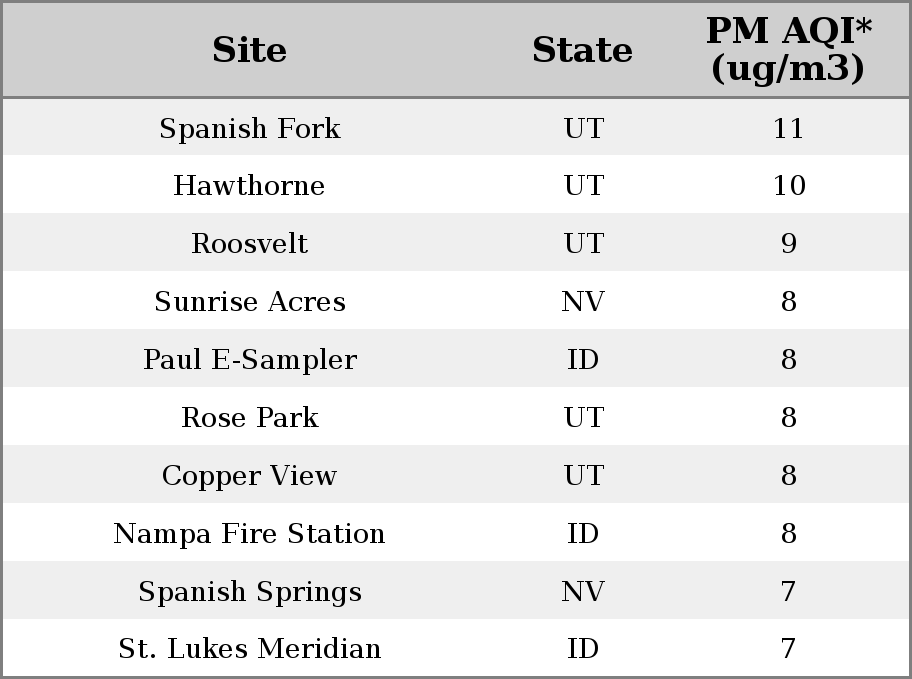The height and width of the screenshot is (679, 912).
Task: Click ID state in Paul E-Sampler row
Action: (583, 360)
